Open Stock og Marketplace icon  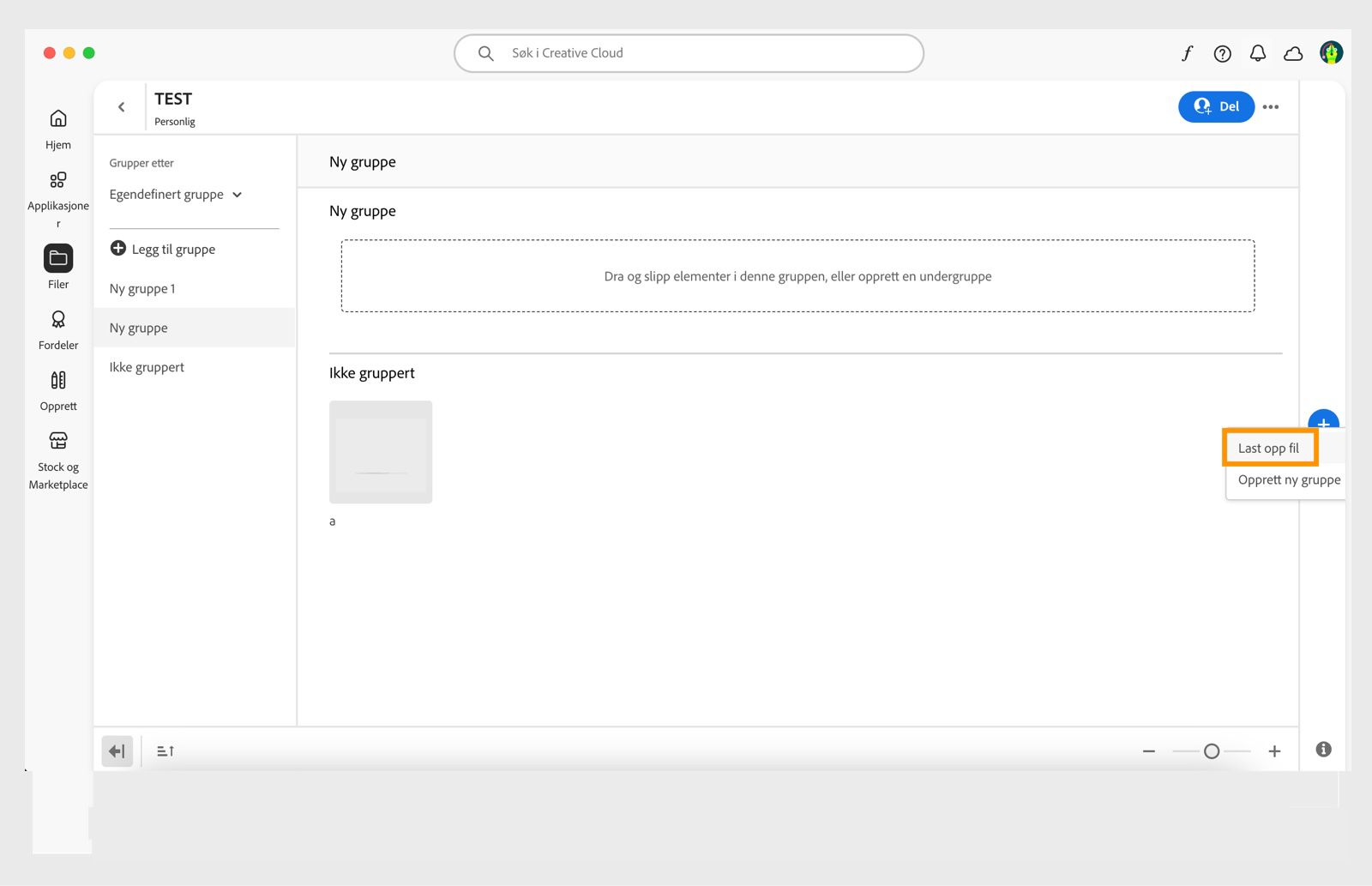(58, 441)
